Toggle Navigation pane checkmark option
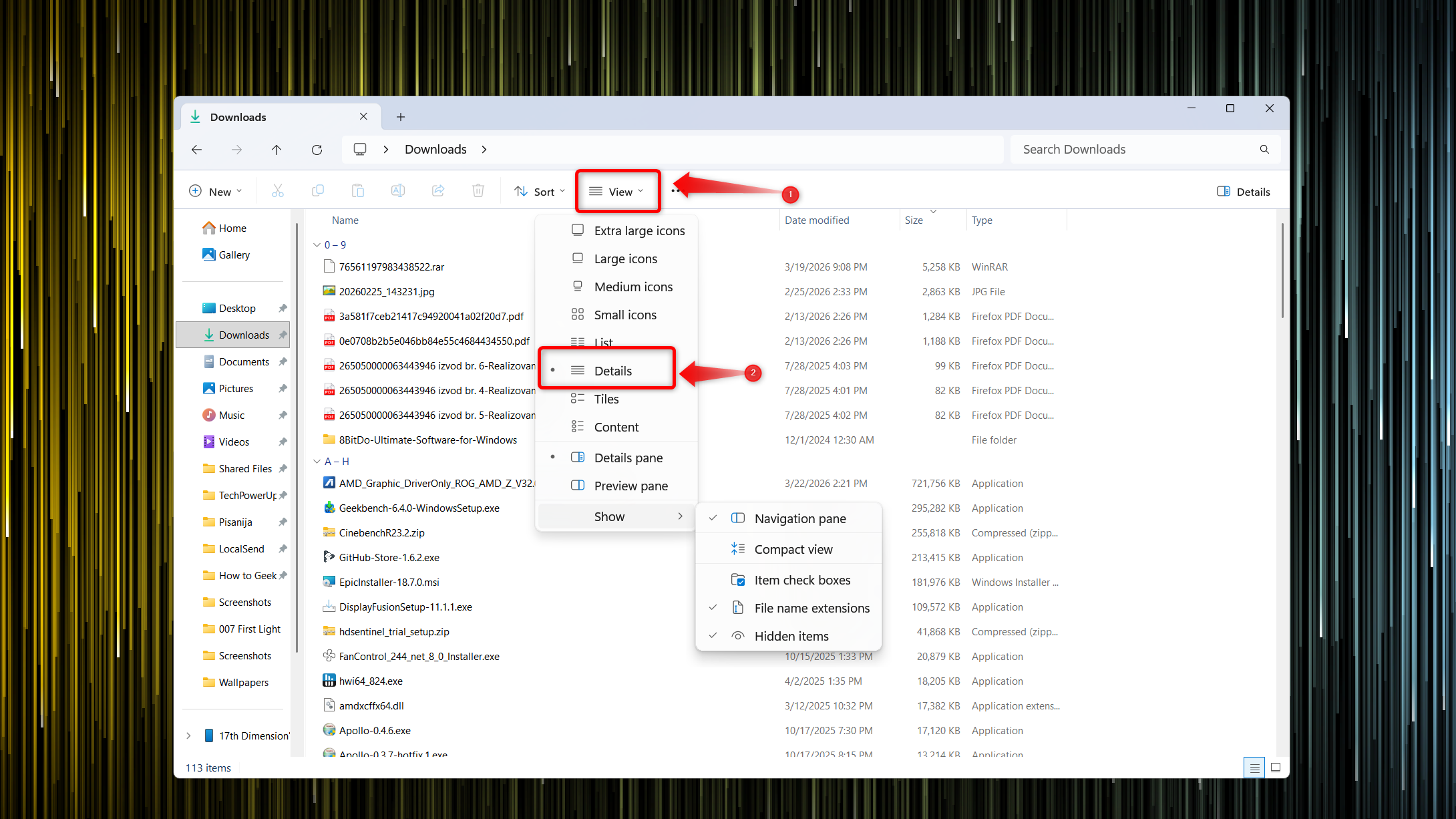The width and height of the screenshot is (1456, 819). coord(789,518)
